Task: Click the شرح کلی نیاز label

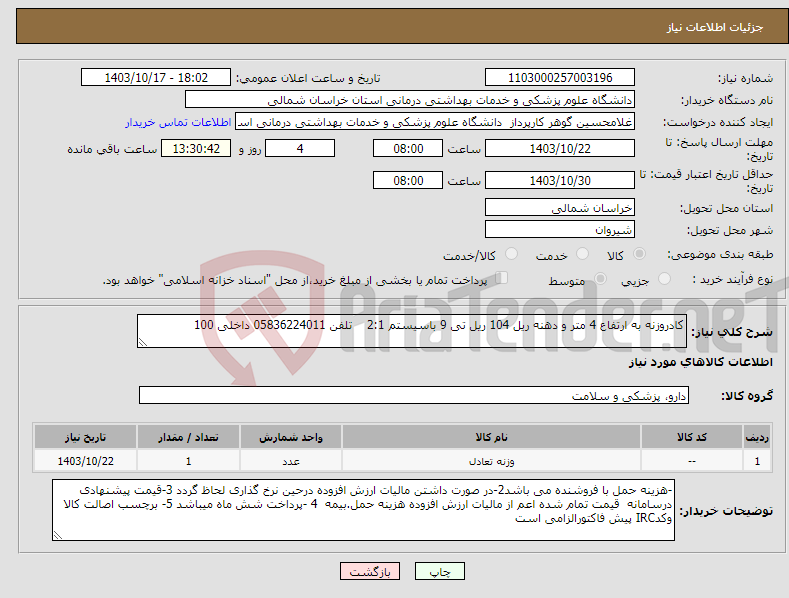Action: [732, 332]
